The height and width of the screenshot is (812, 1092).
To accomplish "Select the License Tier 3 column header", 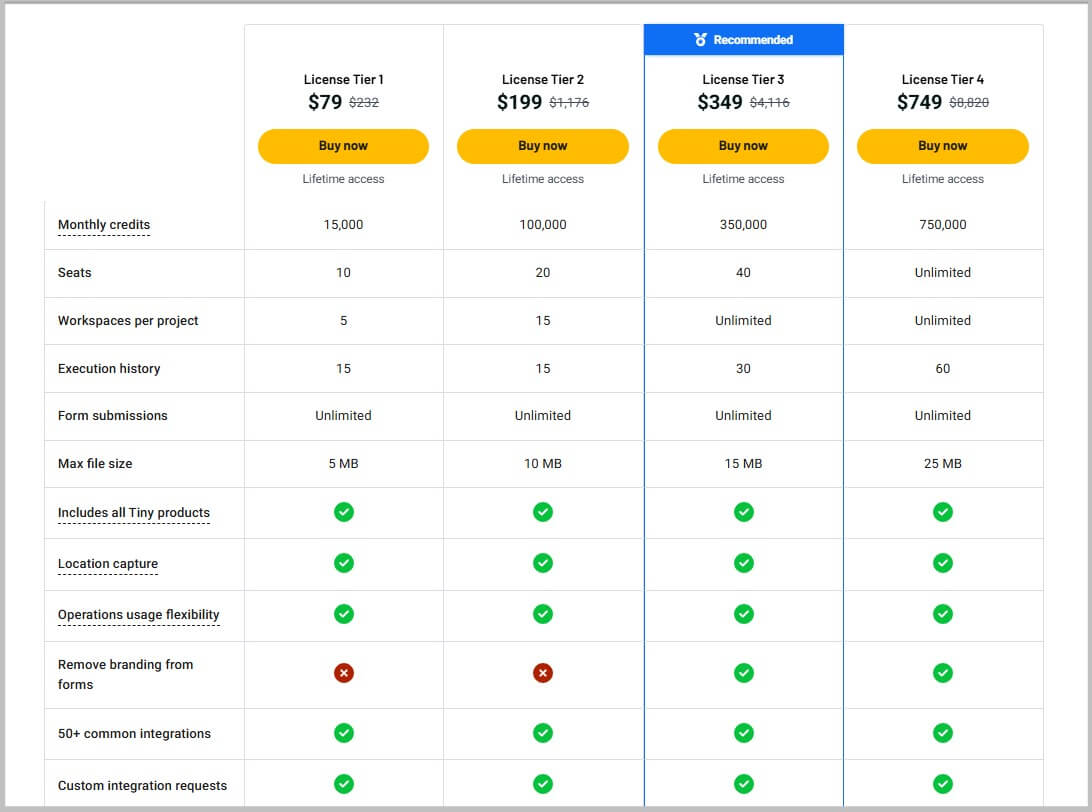I will click(743, 79).
